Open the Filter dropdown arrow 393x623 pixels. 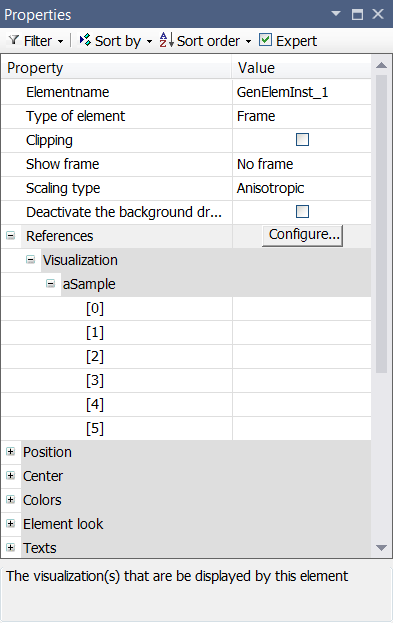tap(60, 41)
